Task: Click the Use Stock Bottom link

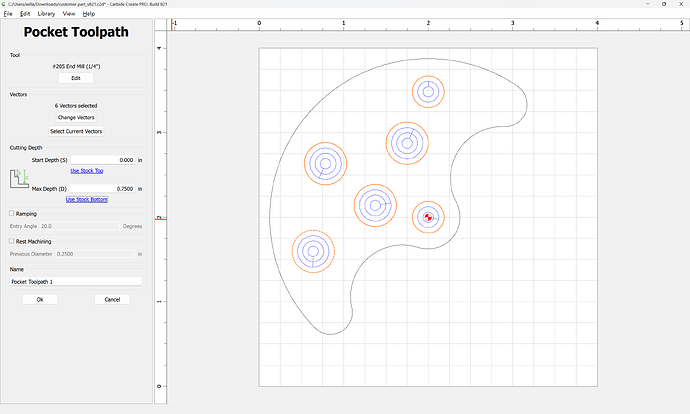Action: (87, 199)
